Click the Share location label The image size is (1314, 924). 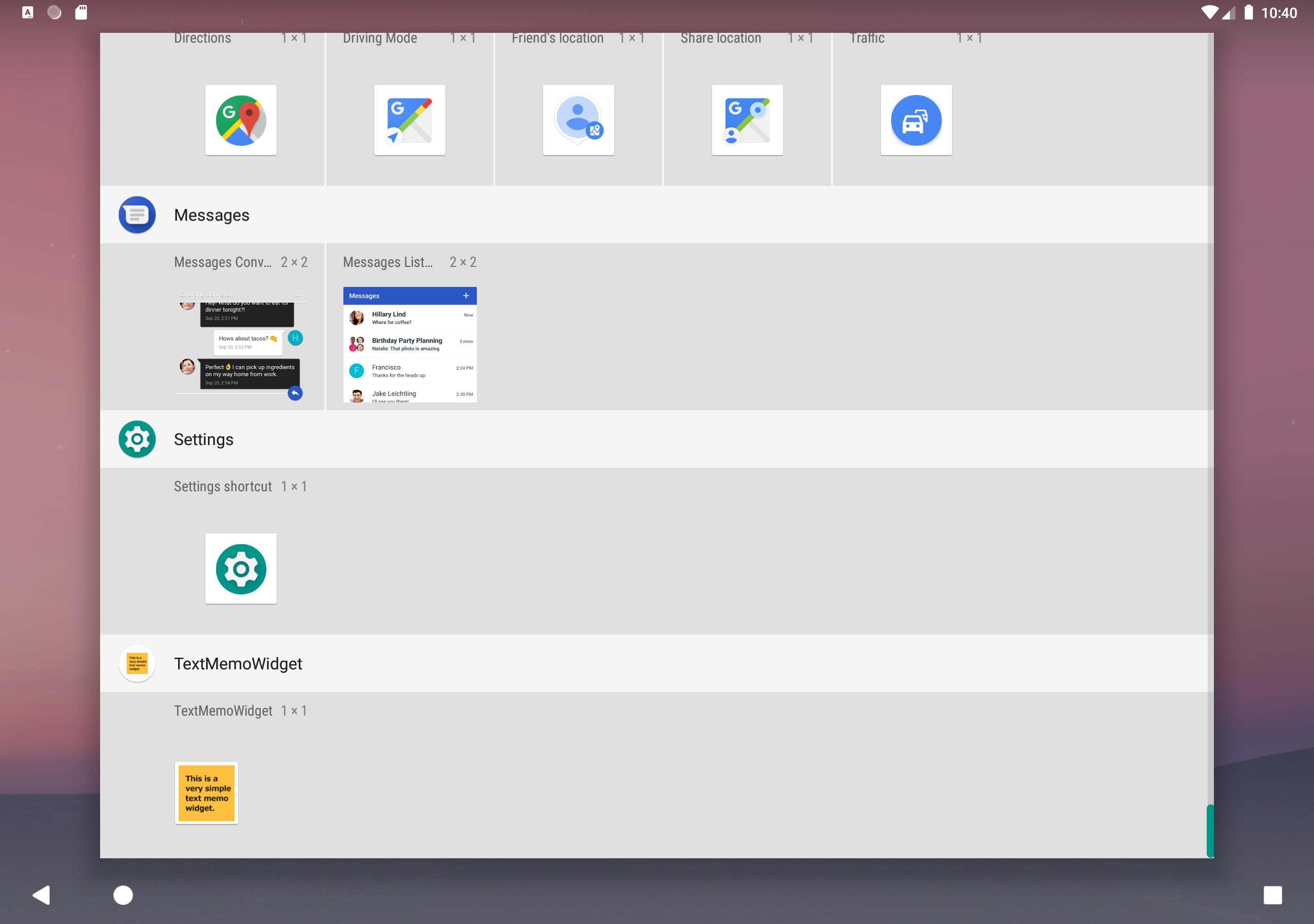point(721,38)
